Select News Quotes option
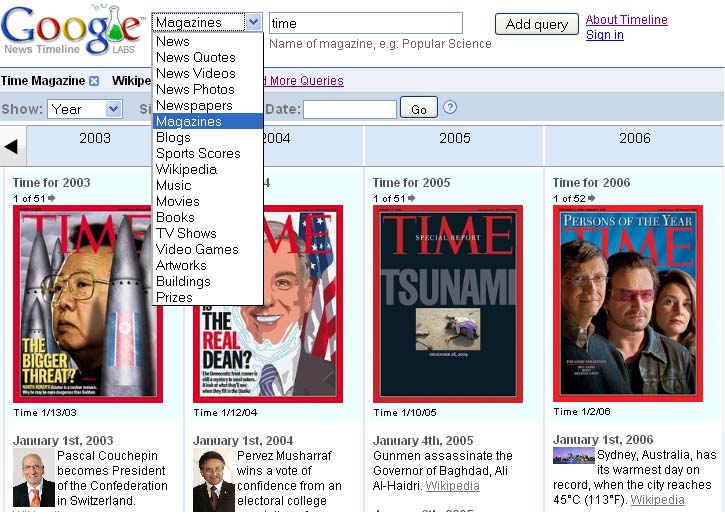This screenshot has width=725, height=514. [x=208, y=57]
